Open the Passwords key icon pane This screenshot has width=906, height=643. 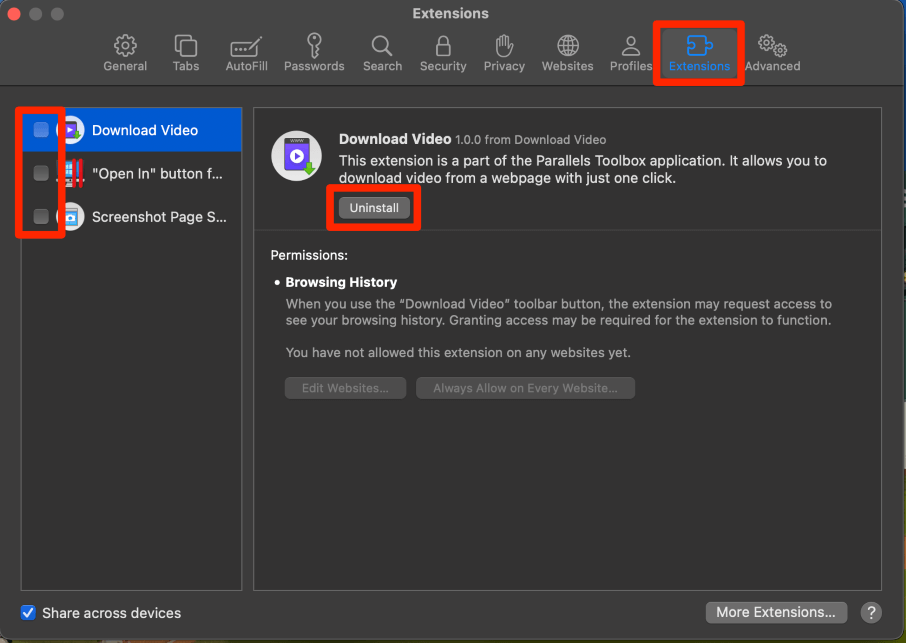point(314,53)
